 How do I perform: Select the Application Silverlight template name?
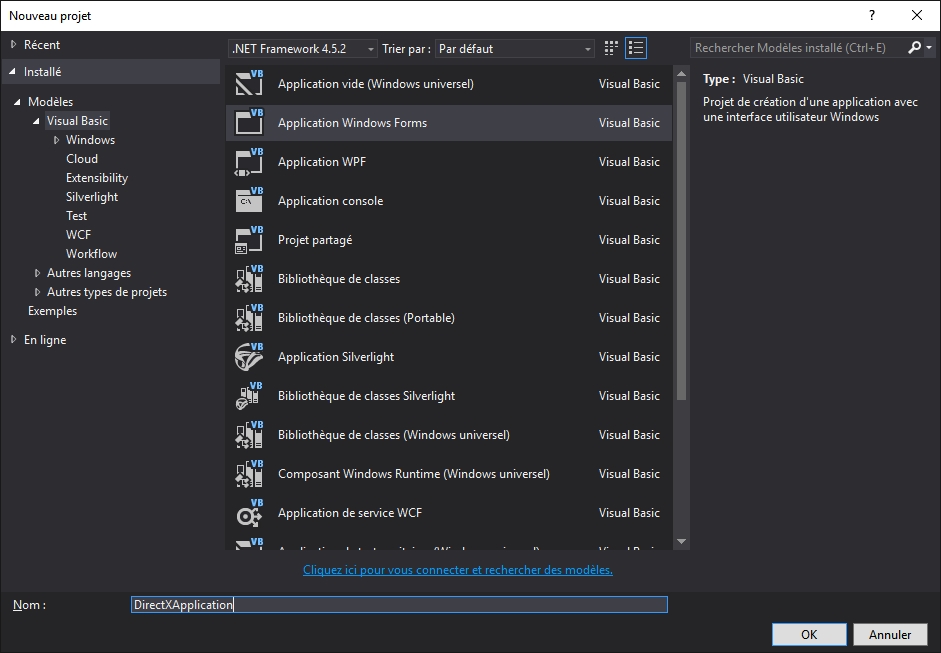(x=335, y=357)
